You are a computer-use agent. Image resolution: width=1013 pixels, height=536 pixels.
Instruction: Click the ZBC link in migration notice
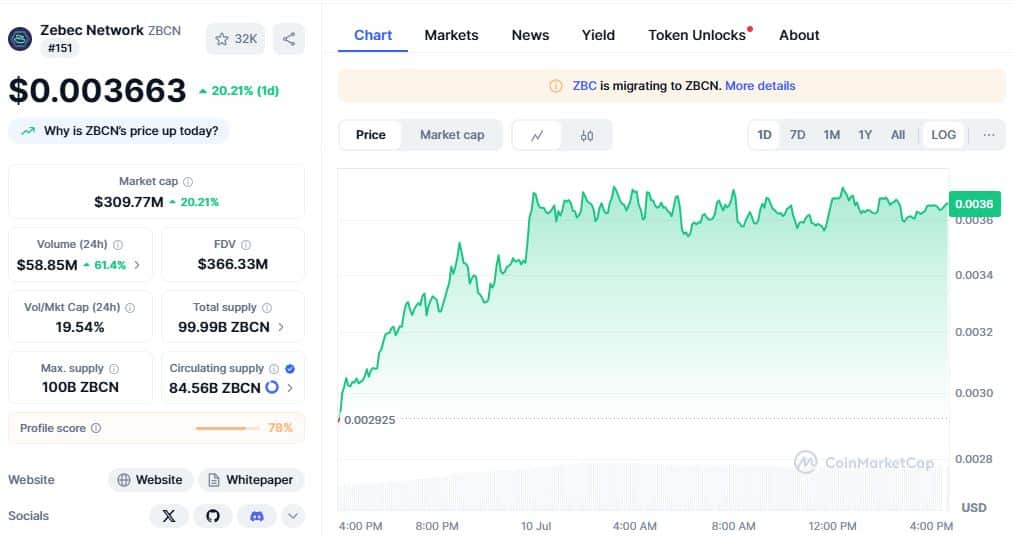[584, 86]
